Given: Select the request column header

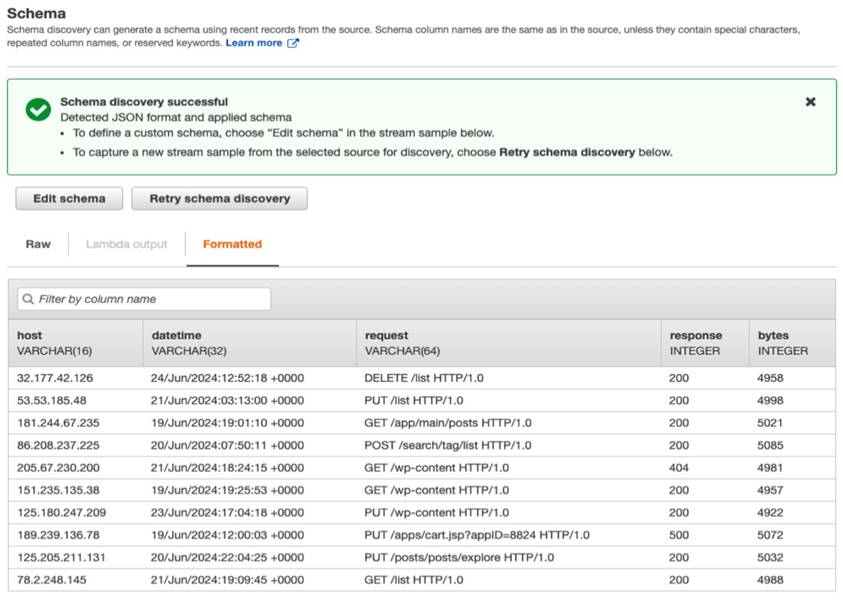Looking at the screenshot, I should (x=387, y=336).
